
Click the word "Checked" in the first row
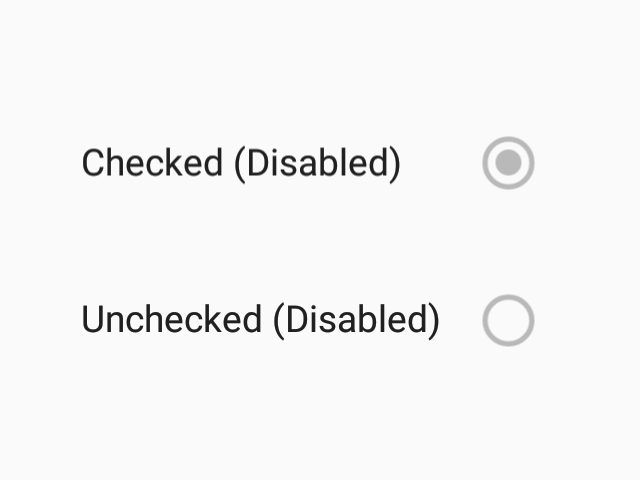click(152, 163)
